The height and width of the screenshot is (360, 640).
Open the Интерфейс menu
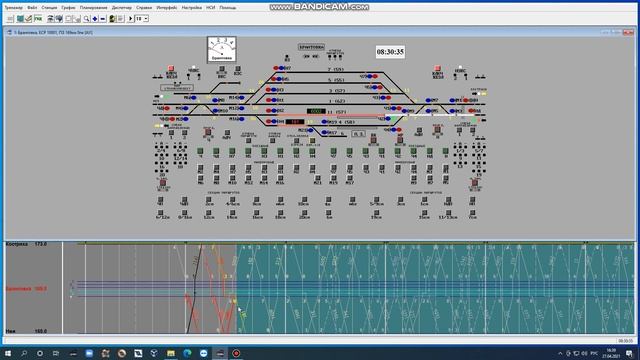click(x=167, y=7)
